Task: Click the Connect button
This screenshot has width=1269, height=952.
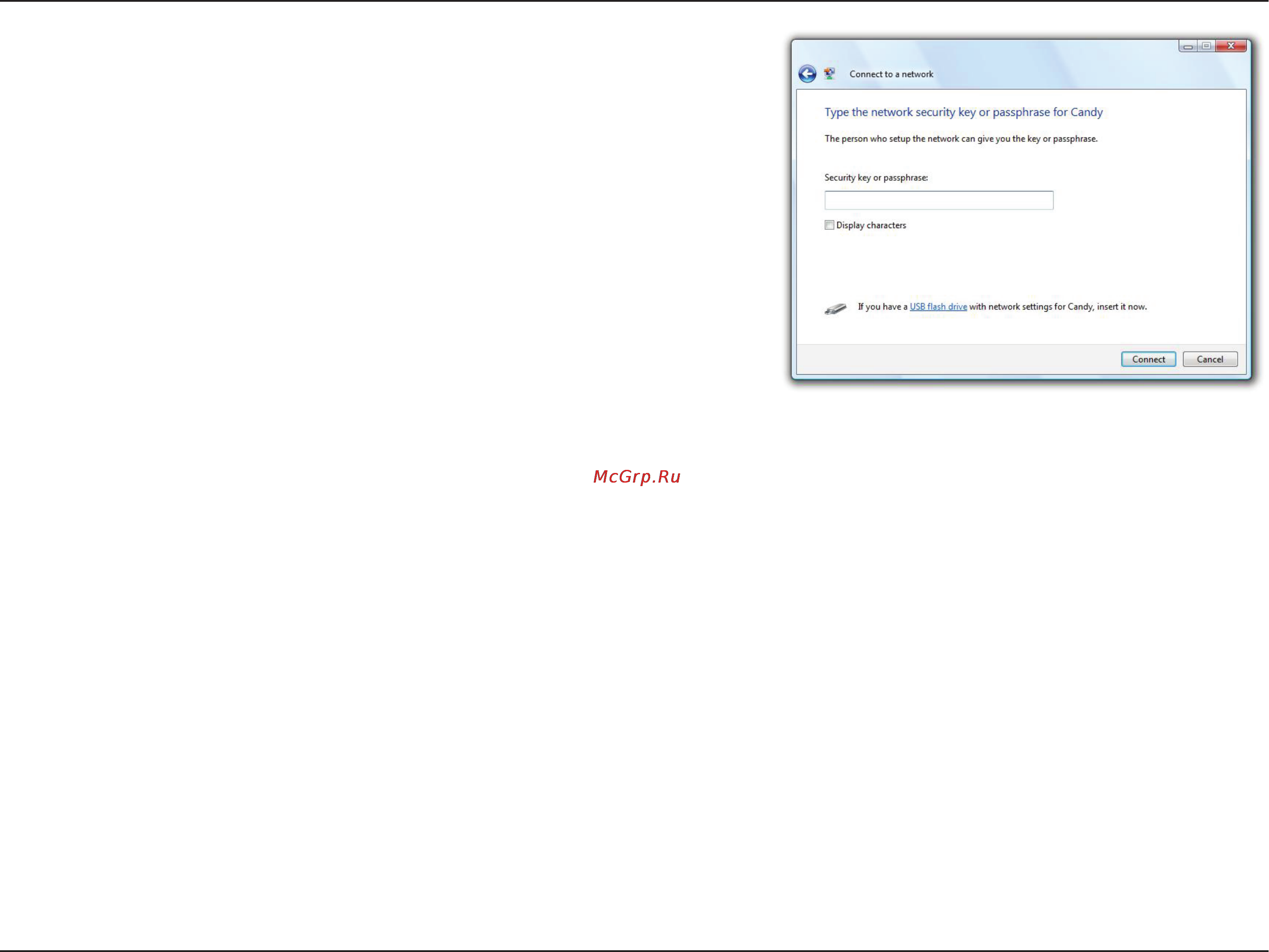Action: coord(1148,359)
